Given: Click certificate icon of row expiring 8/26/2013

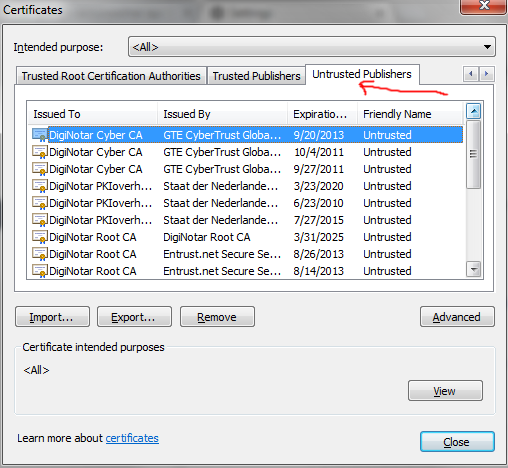Looking at the screenshot, I should tap(40, 254).
